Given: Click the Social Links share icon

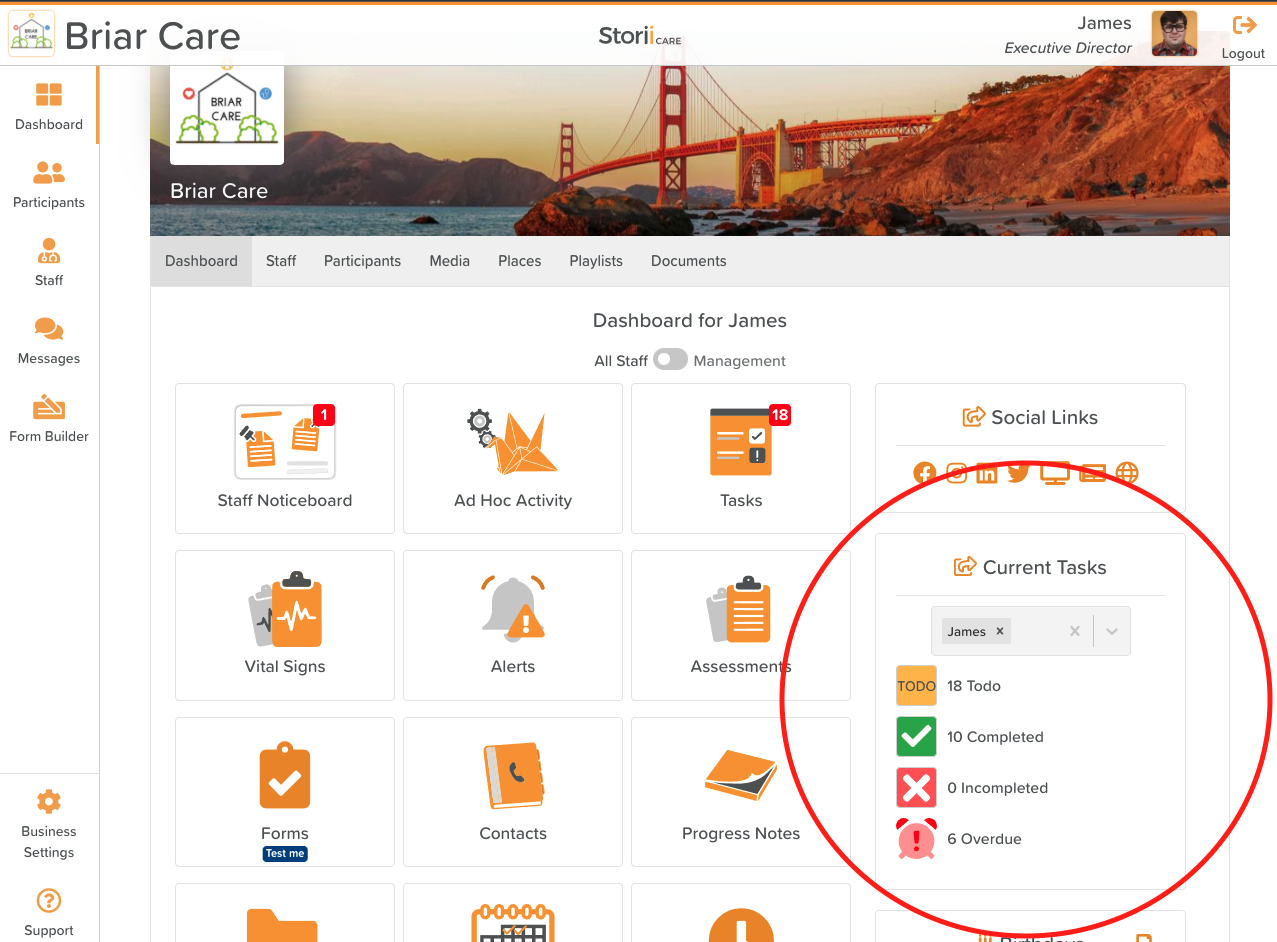Looking at the screenshot, I should pos(973,417).
